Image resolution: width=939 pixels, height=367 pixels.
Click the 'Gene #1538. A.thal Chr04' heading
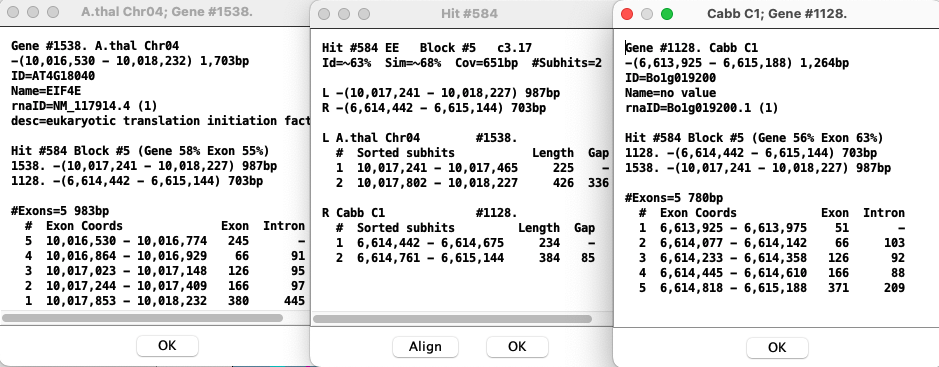(x=95, y=46)
